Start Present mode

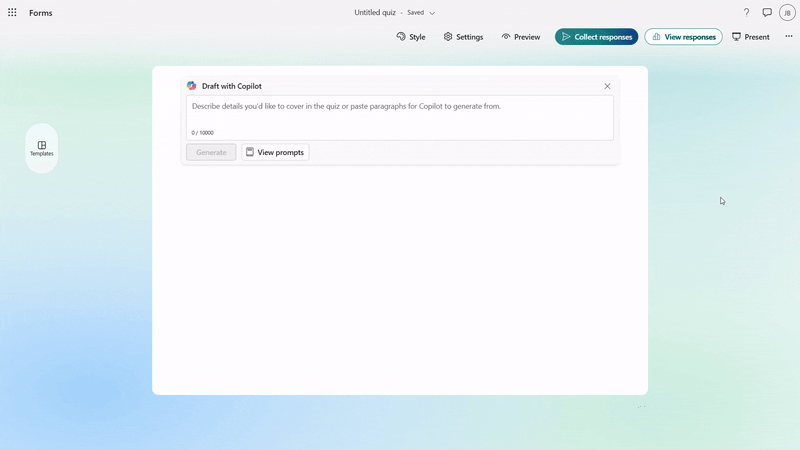click(x=751, y=37)
